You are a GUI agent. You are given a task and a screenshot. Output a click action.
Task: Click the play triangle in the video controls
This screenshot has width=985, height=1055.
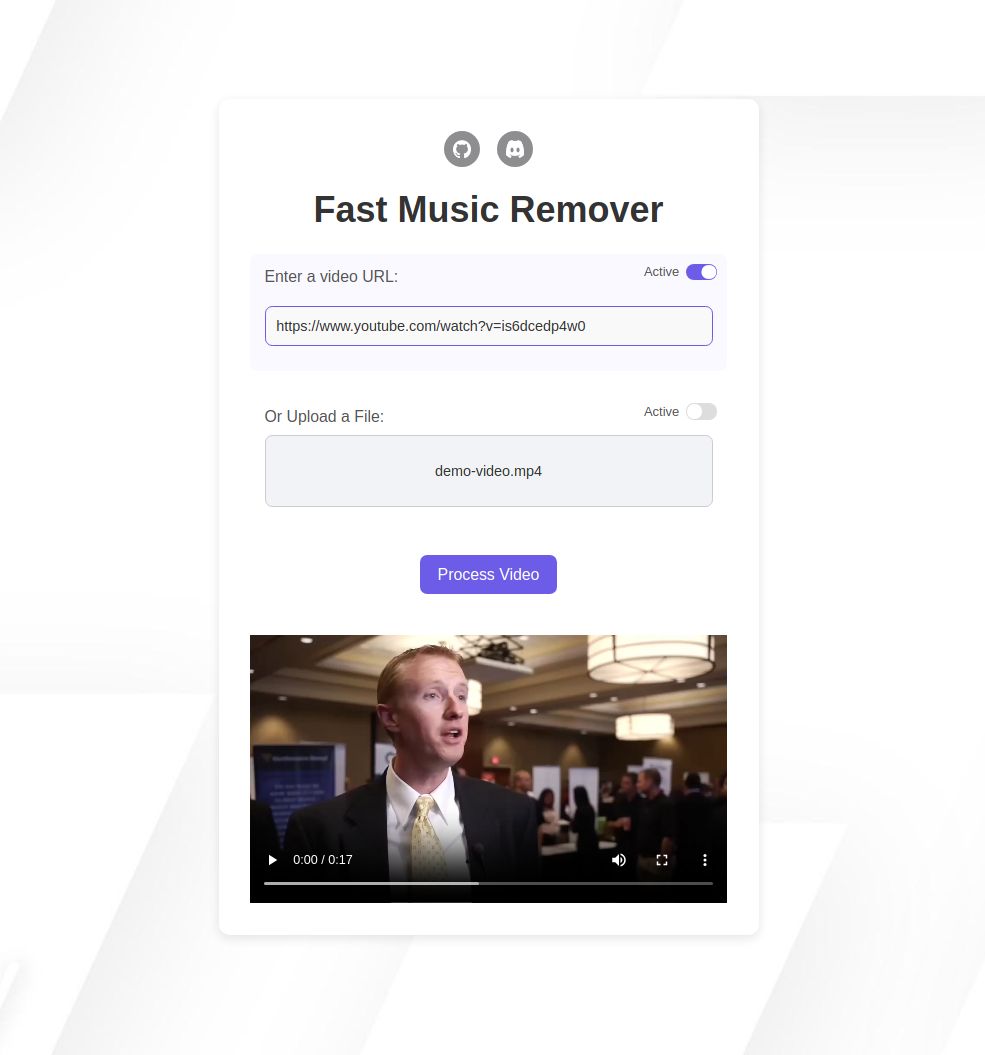tap(272, 860)
